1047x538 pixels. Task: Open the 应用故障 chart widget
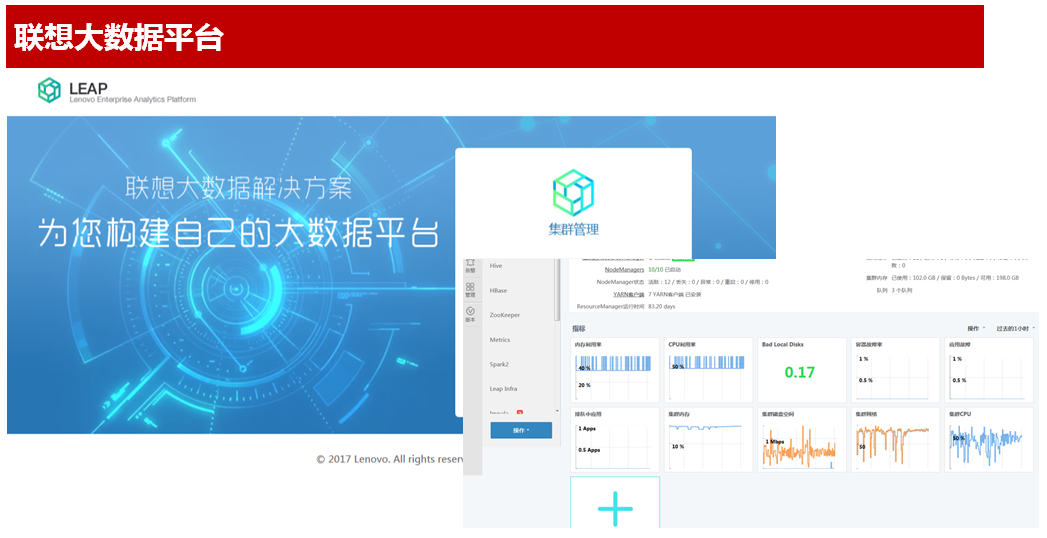(989, 370)
